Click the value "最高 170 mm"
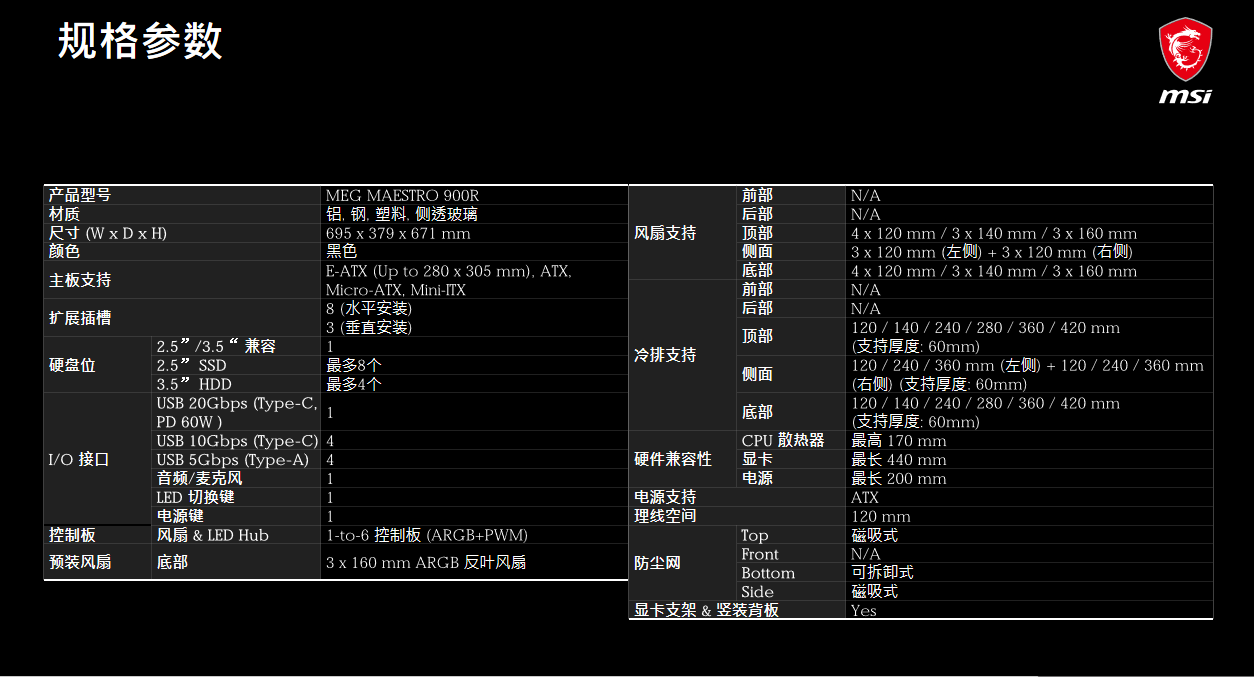1254x677 pixels. tap(899, 441)
